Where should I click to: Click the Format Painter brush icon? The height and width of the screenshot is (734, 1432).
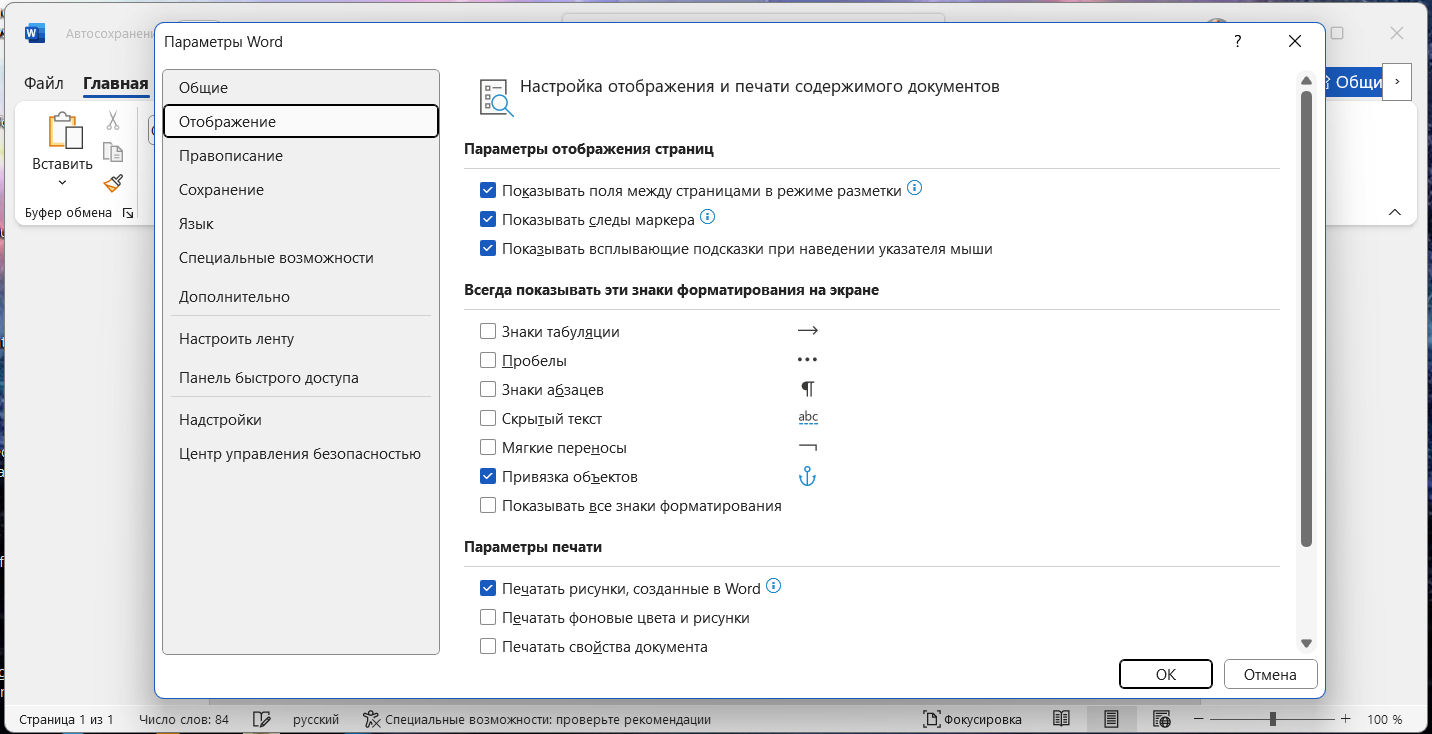[x=113, y=184]
